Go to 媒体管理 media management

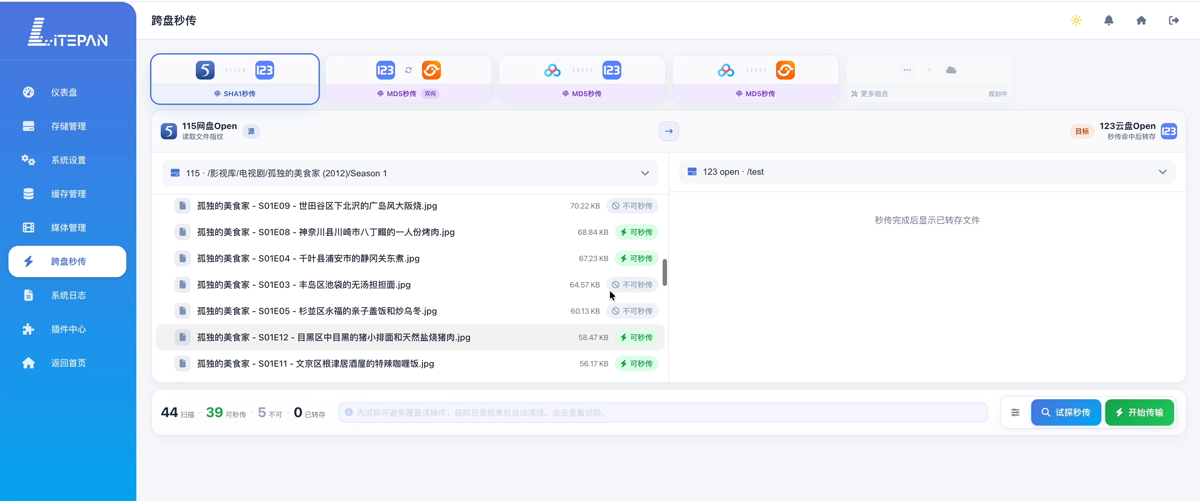click(x=67, y=228)
